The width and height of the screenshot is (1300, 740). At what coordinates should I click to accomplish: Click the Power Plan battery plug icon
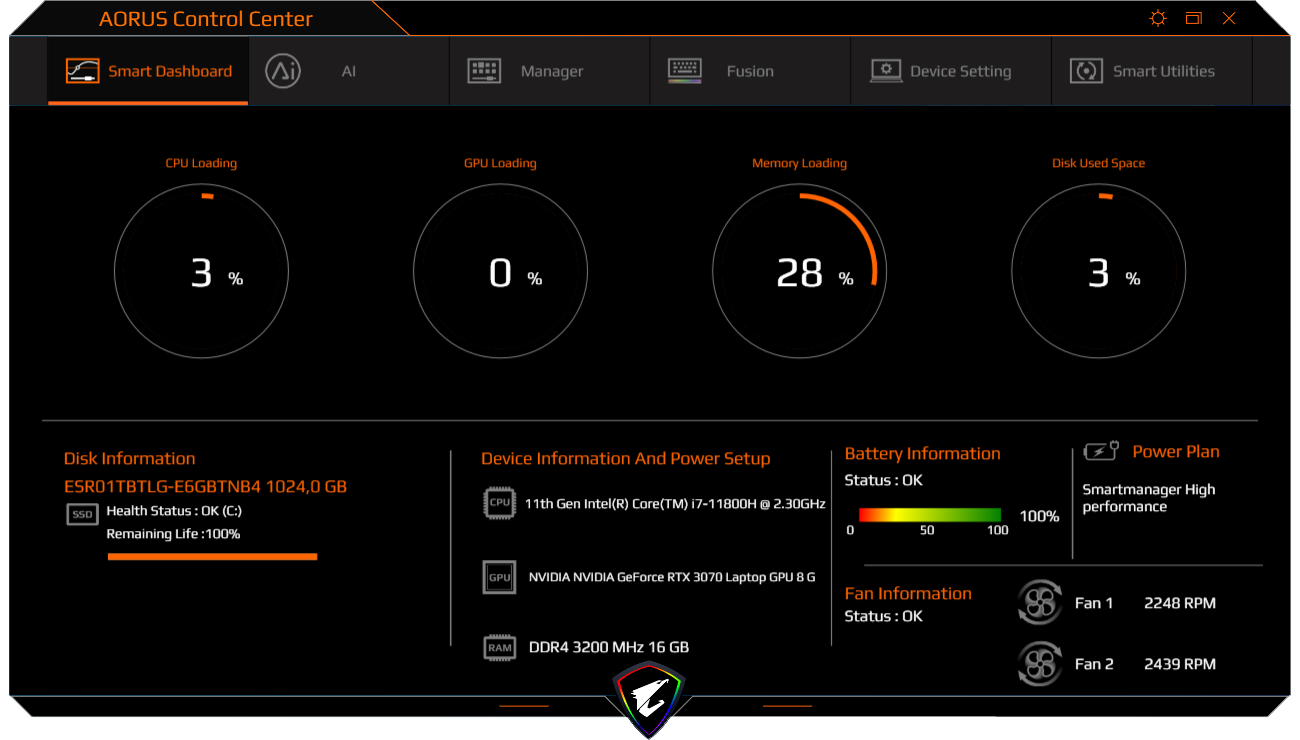click(x=1101, y=452)
